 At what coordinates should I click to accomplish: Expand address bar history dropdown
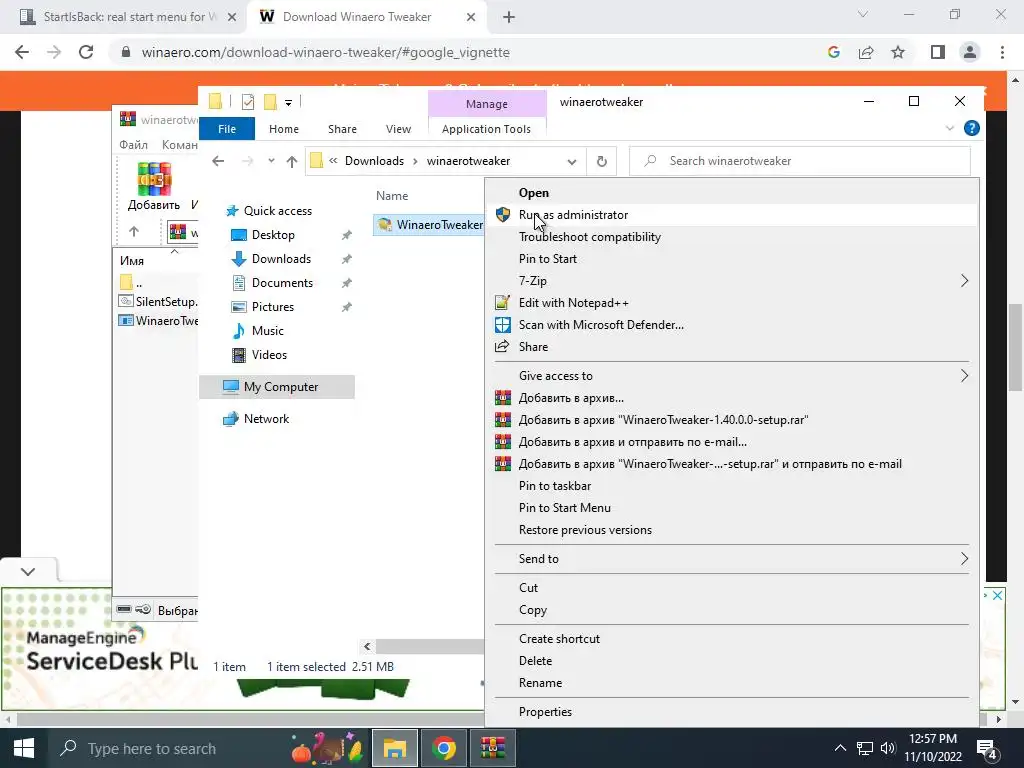click(572, 161)
